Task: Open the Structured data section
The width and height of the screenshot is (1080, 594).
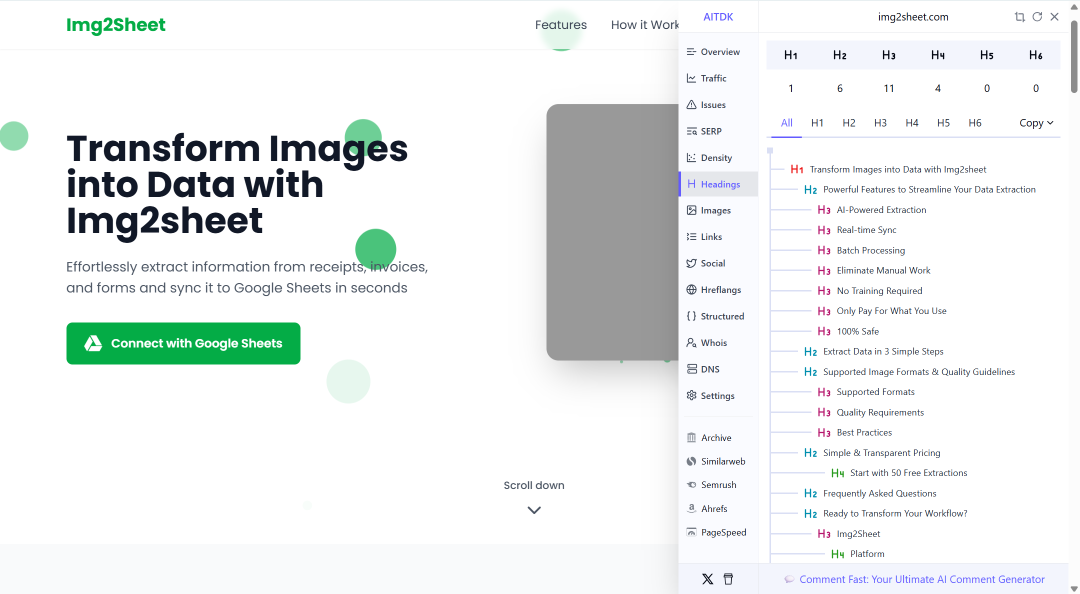Action: [718, 316]
